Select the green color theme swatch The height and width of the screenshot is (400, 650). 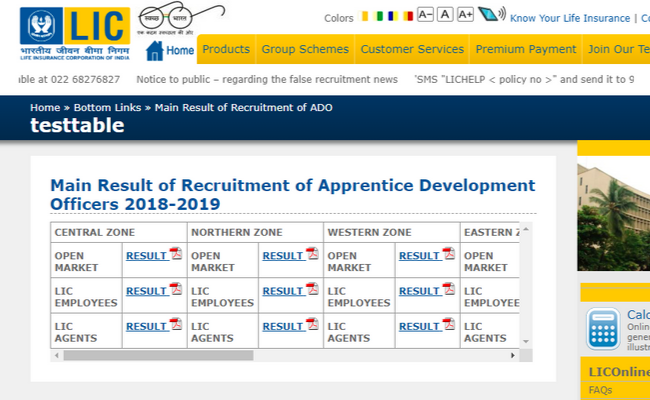(x=381, y=17)
